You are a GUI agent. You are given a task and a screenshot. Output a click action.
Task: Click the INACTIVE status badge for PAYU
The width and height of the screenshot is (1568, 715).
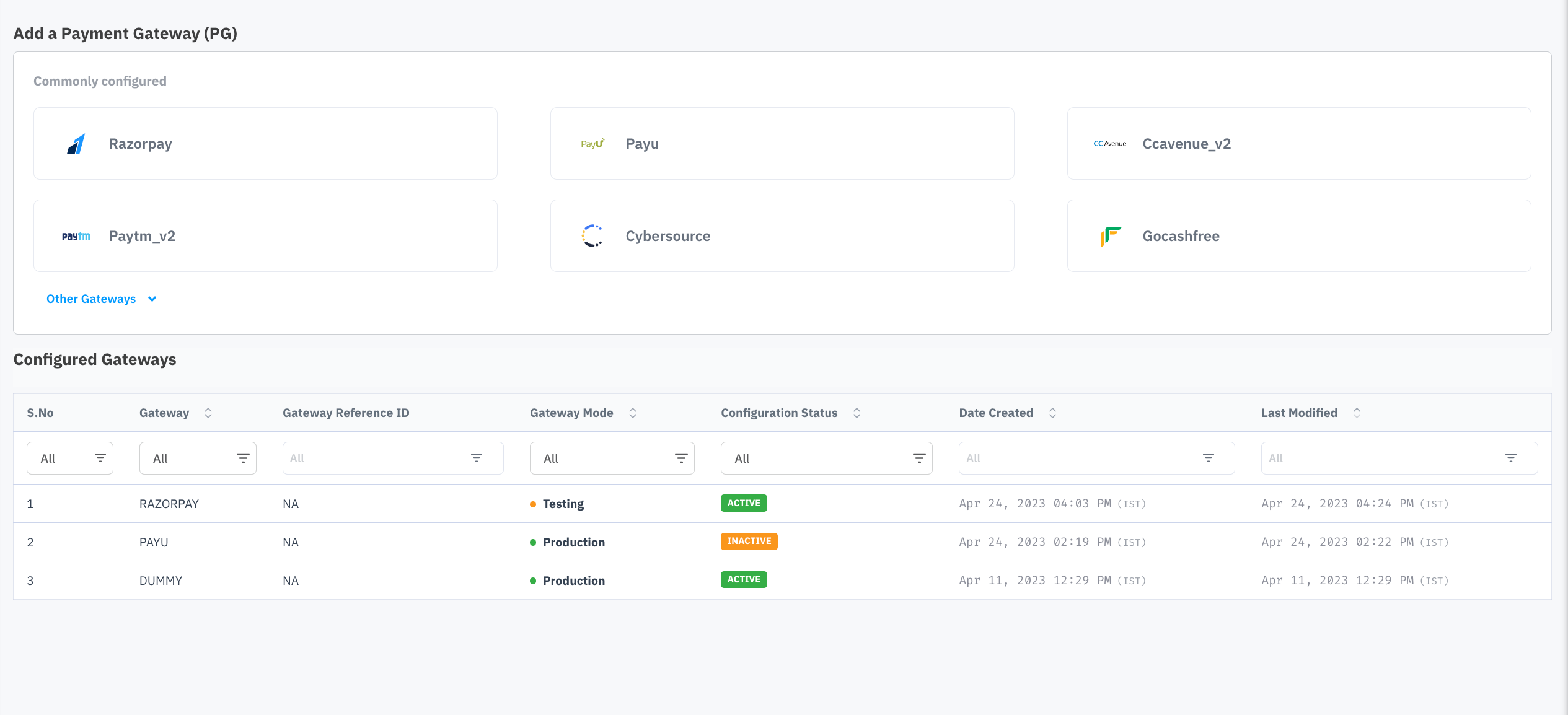point(749,542)
